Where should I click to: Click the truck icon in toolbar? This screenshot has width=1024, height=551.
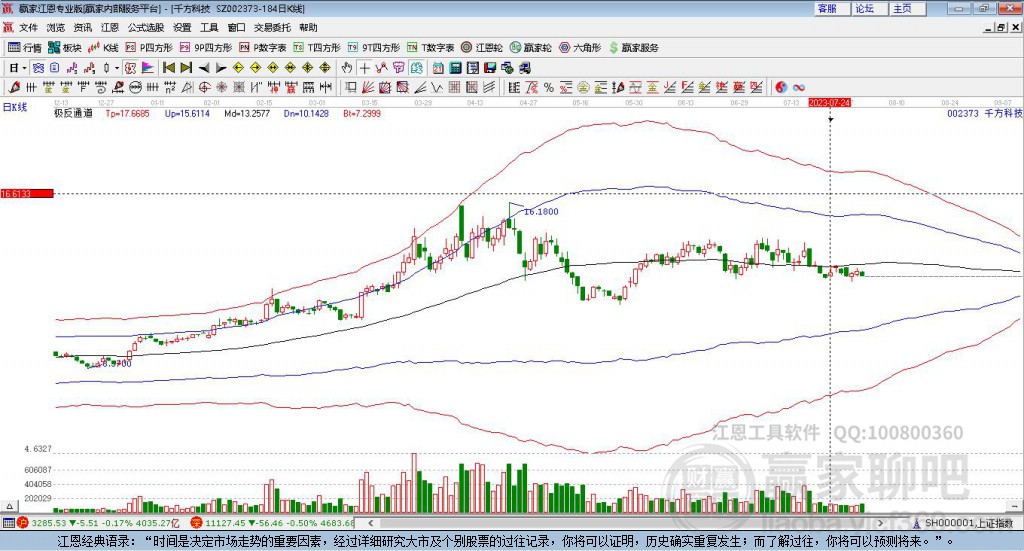point(525,68)
